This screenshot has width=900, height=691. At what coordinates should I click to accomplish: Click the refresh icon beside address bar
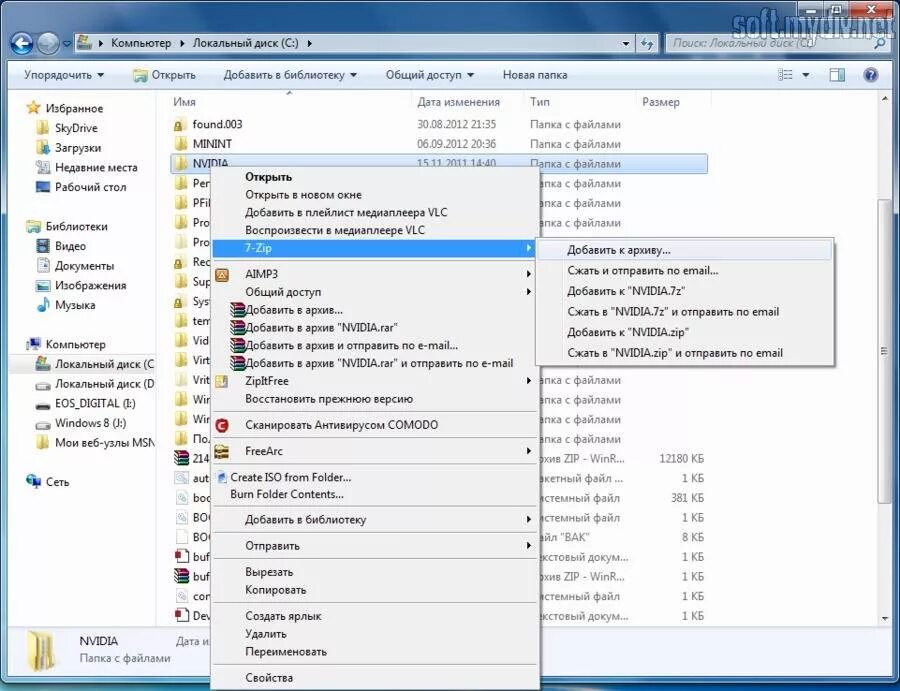(647, 44)
